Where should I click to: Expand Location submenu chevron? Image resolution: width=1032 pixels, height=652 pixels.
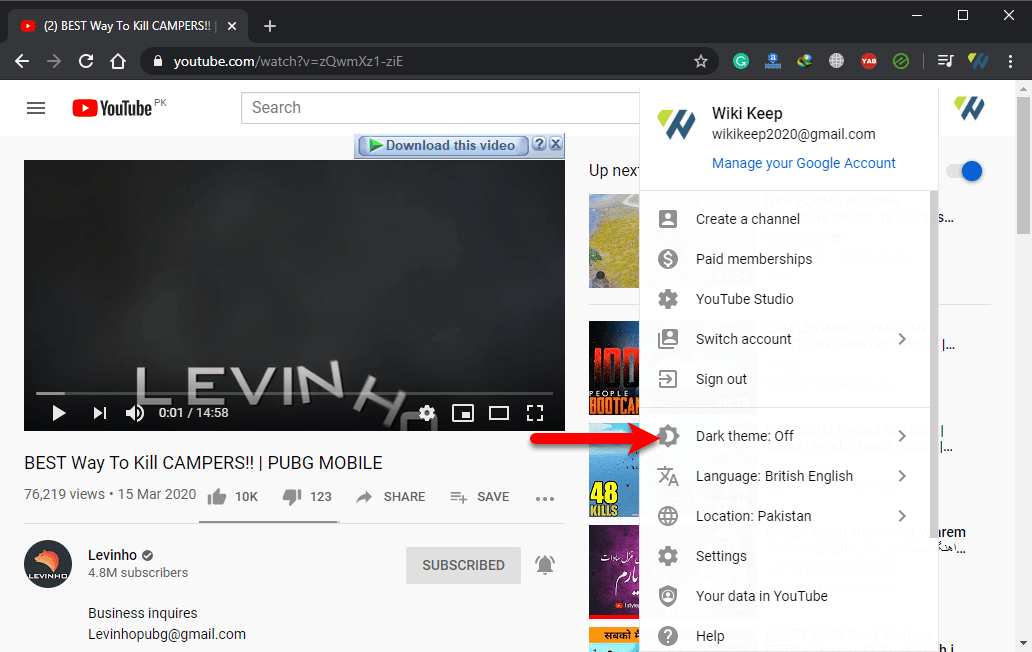click(902, 516)
